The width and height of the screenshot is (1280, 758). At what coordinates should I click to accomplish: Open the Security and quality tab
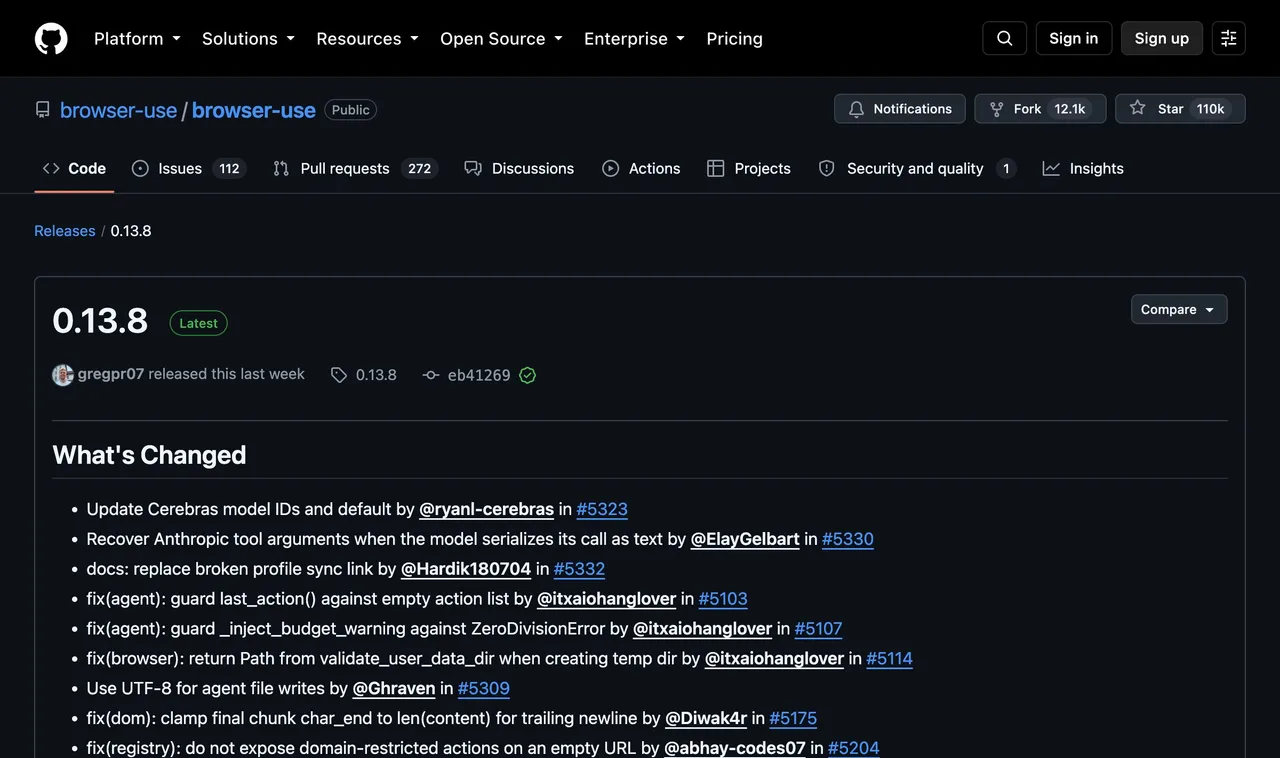[x=917, y=168]
